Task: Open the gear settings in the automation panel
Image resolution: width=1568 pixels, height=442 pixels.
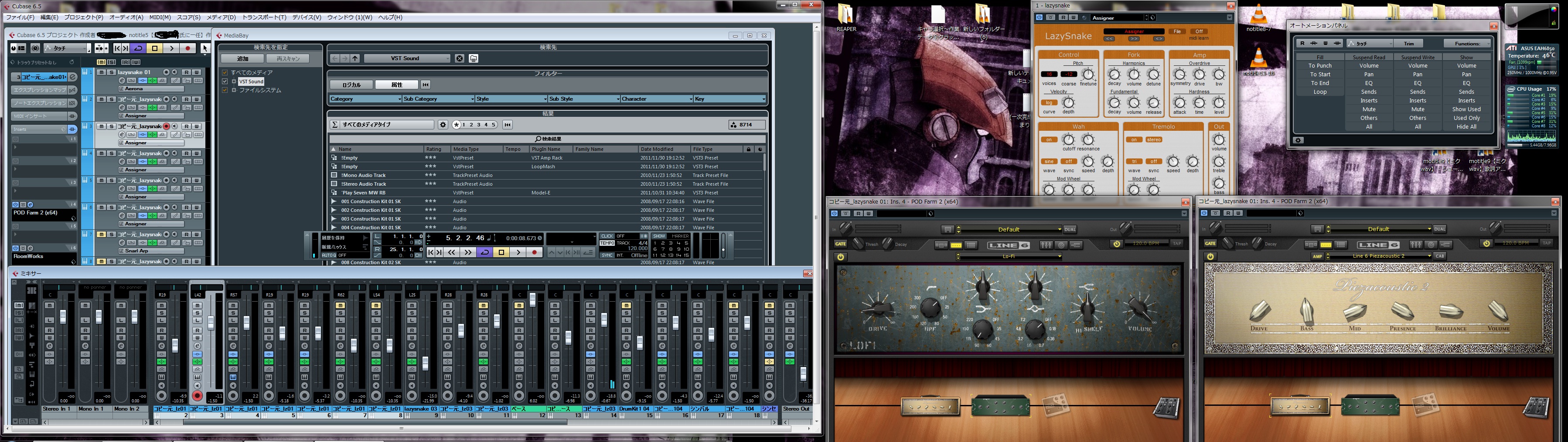Action: [1299, 141]
